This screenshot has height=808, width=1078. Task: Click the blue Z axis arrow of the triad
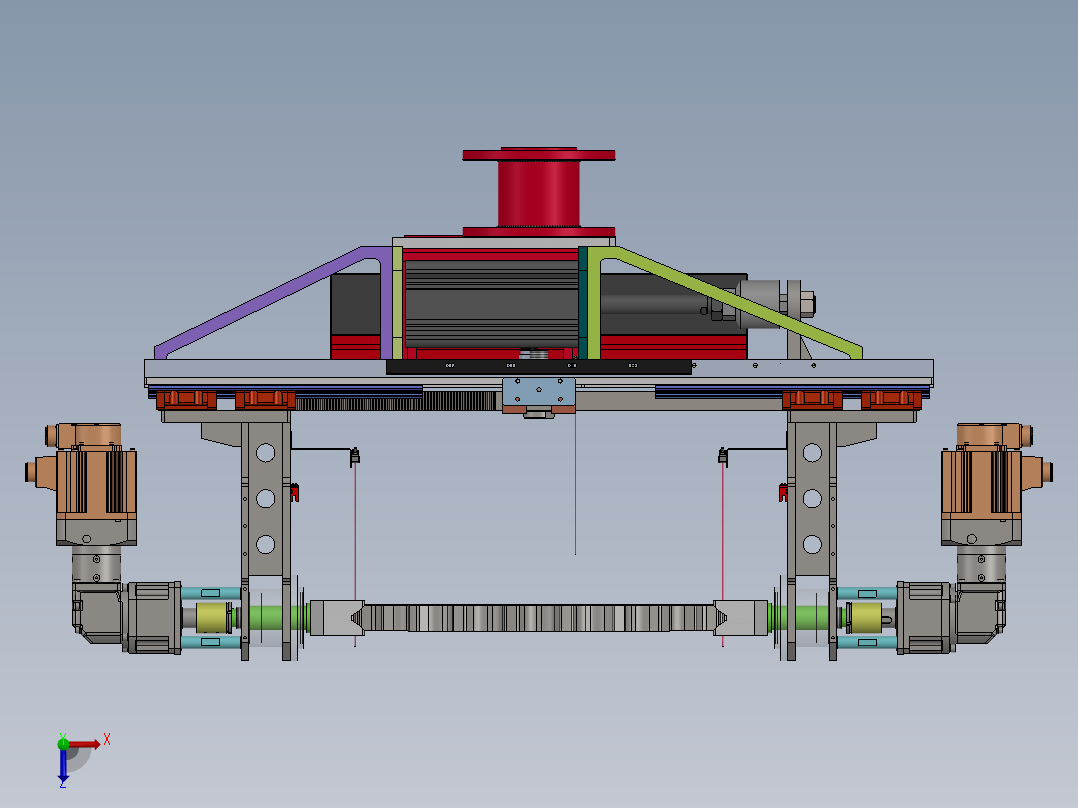click(63, 764)
